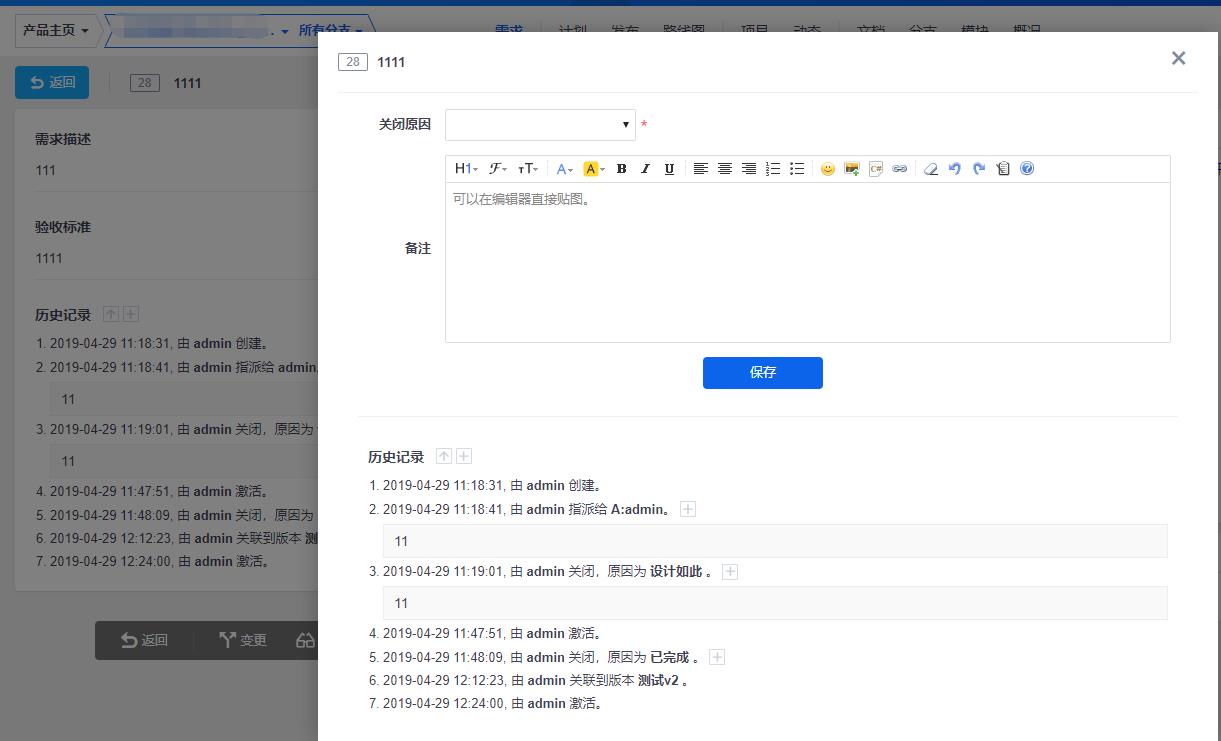Viewport: 1221px width, 741px height.
Task: Insert a hyperlink
Action: [x=900, y=169]
